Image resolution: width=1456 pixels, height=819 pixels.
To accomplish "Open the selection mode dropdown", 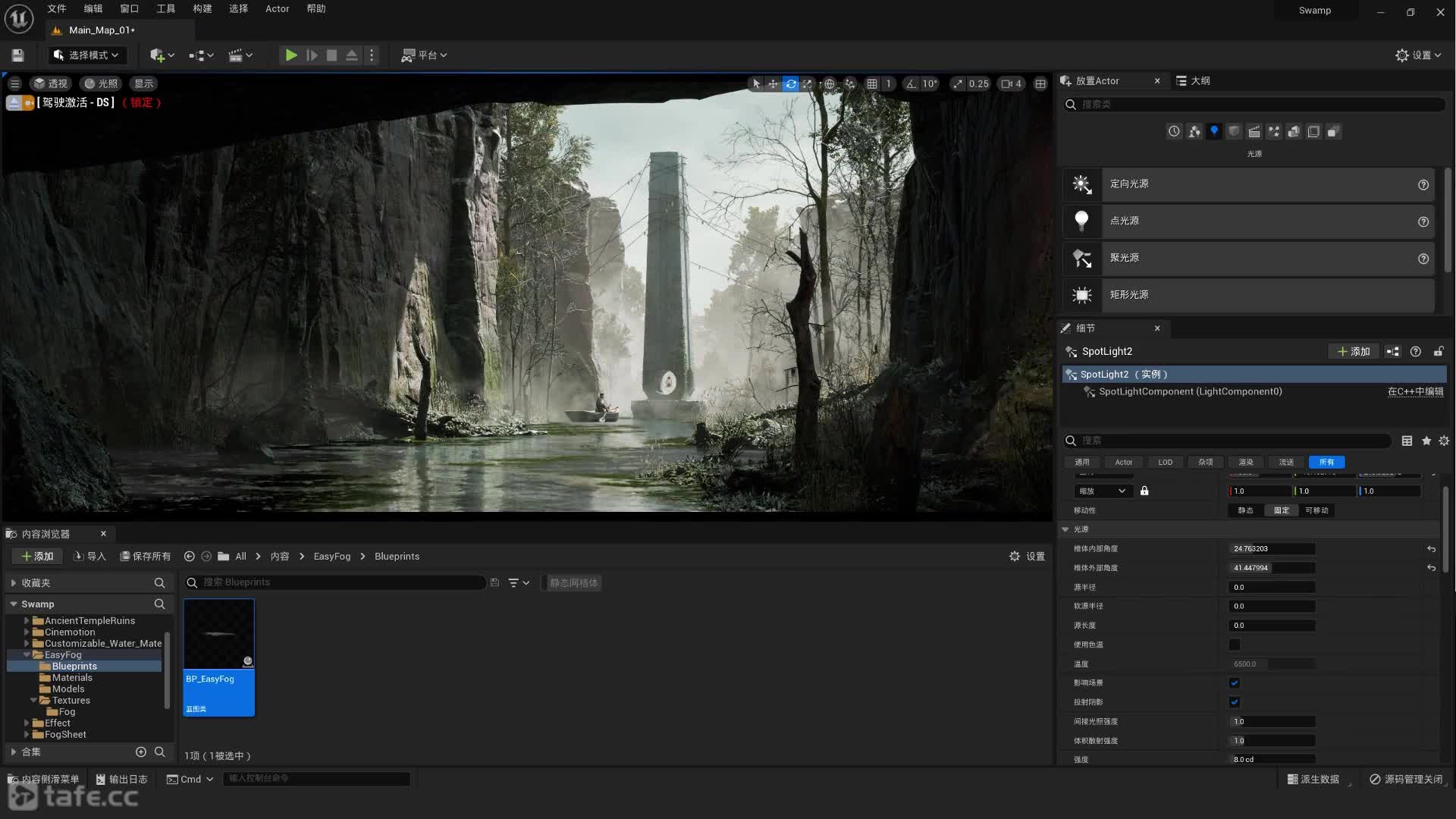I will click(x=88, y=55).
